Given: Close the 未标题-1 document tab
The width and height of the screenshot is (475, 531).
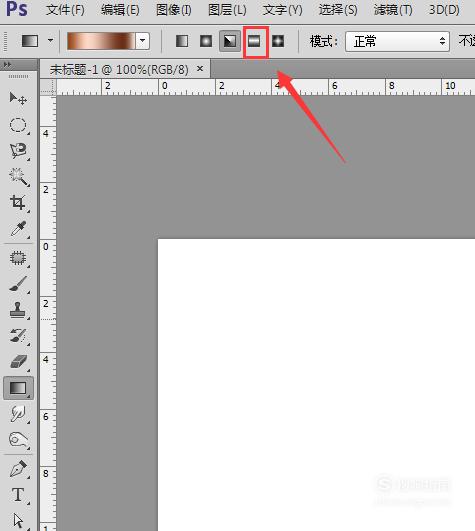Looking at the screenshot, I should point(200,69).
